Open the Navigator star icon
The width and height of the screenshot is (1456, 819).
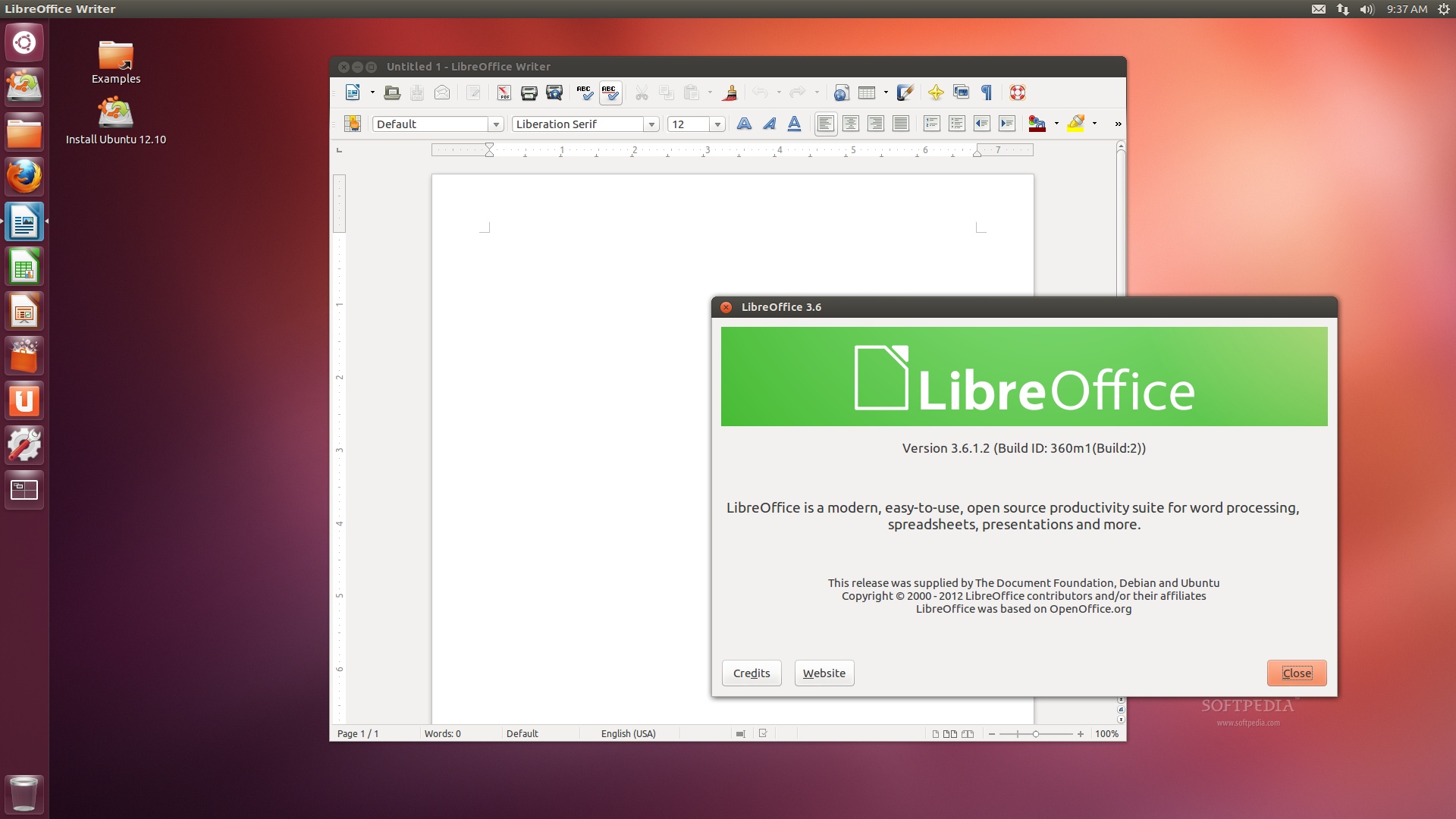pyautogui.click(x=936, y=93)
